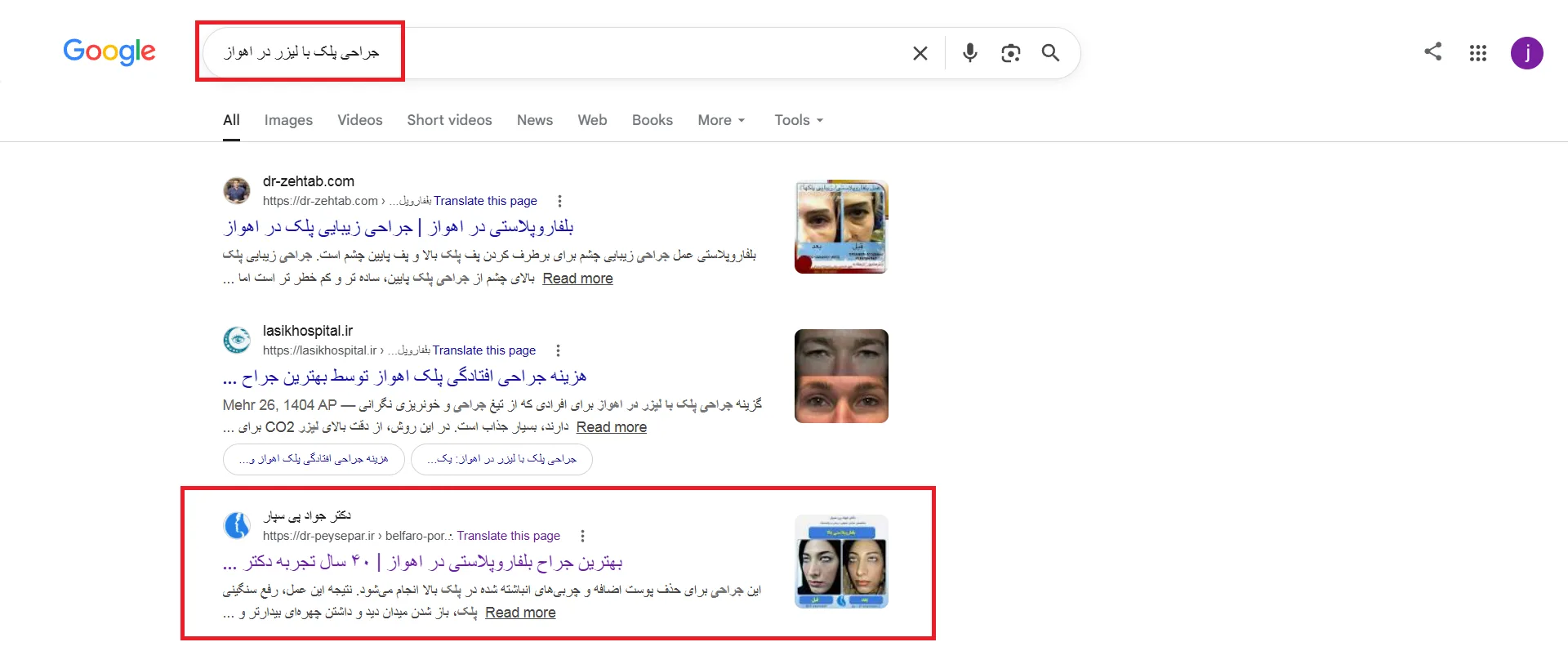Submit search with magnifier icon
1568x651 pixels.
tap(1050, 53)
